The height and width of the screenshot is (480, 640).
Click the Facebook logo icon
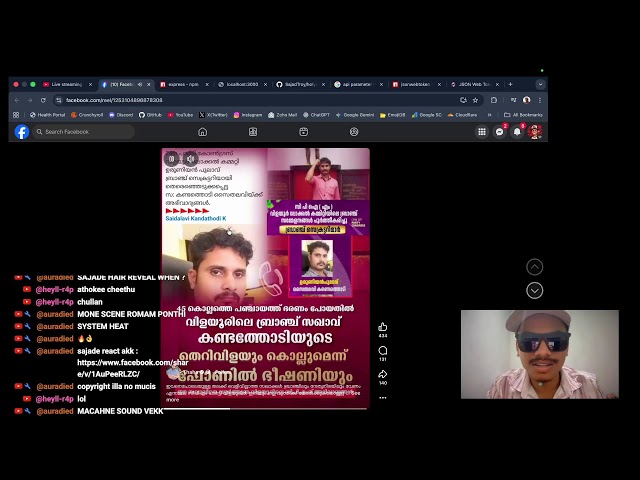(x=22, y=132)
